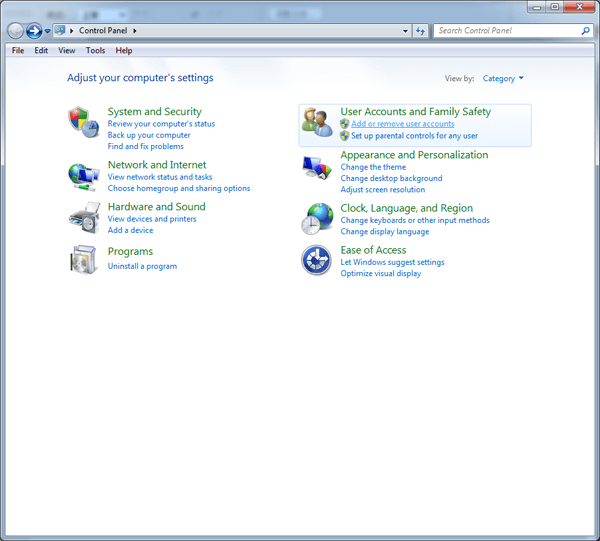Open the Tools menu
The image size is (600, 541).
point(95,51)
